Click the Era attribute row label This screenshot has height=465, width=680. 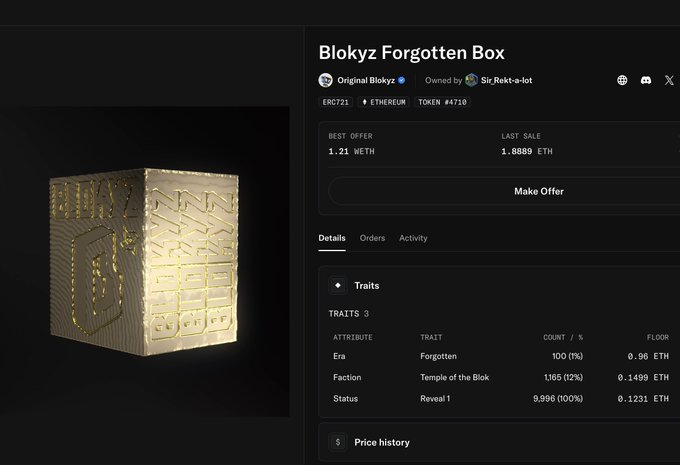pos(339,356)
